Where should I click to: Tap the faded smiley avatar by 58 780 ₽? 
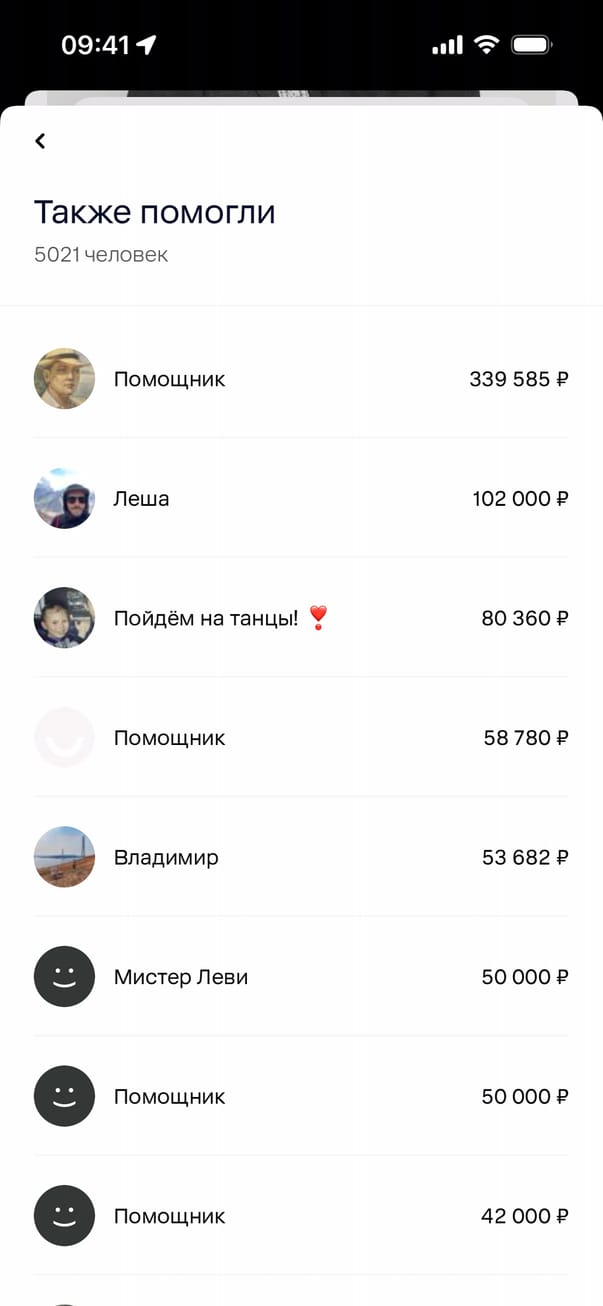pos(64,738)
